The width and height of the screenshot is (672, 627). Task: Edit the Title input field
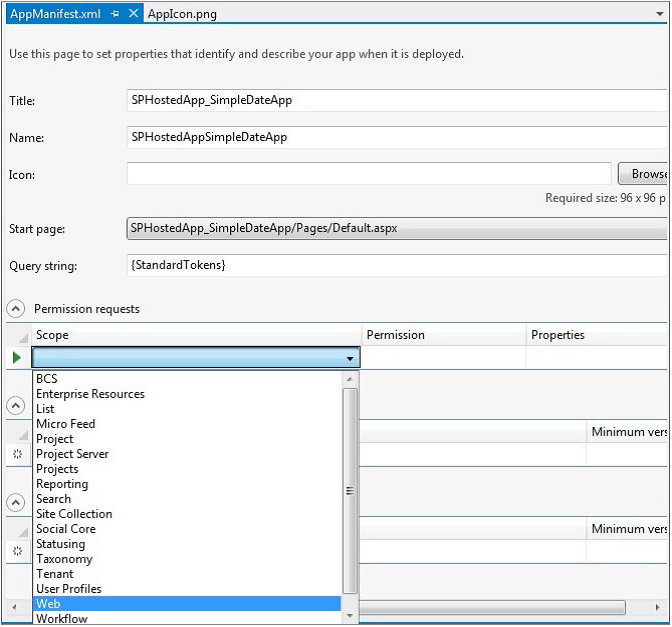click(396, 100)
